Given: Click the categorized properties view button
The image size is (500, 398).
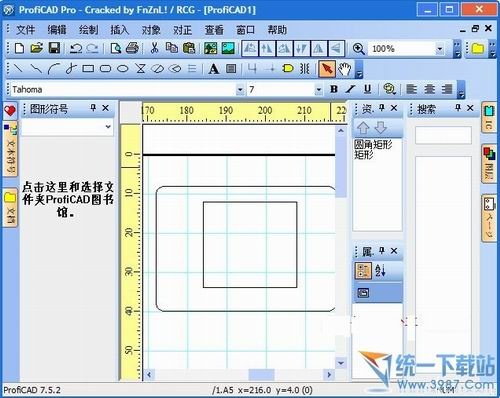Looking at the screenshot, I should [x=363, y=271].
